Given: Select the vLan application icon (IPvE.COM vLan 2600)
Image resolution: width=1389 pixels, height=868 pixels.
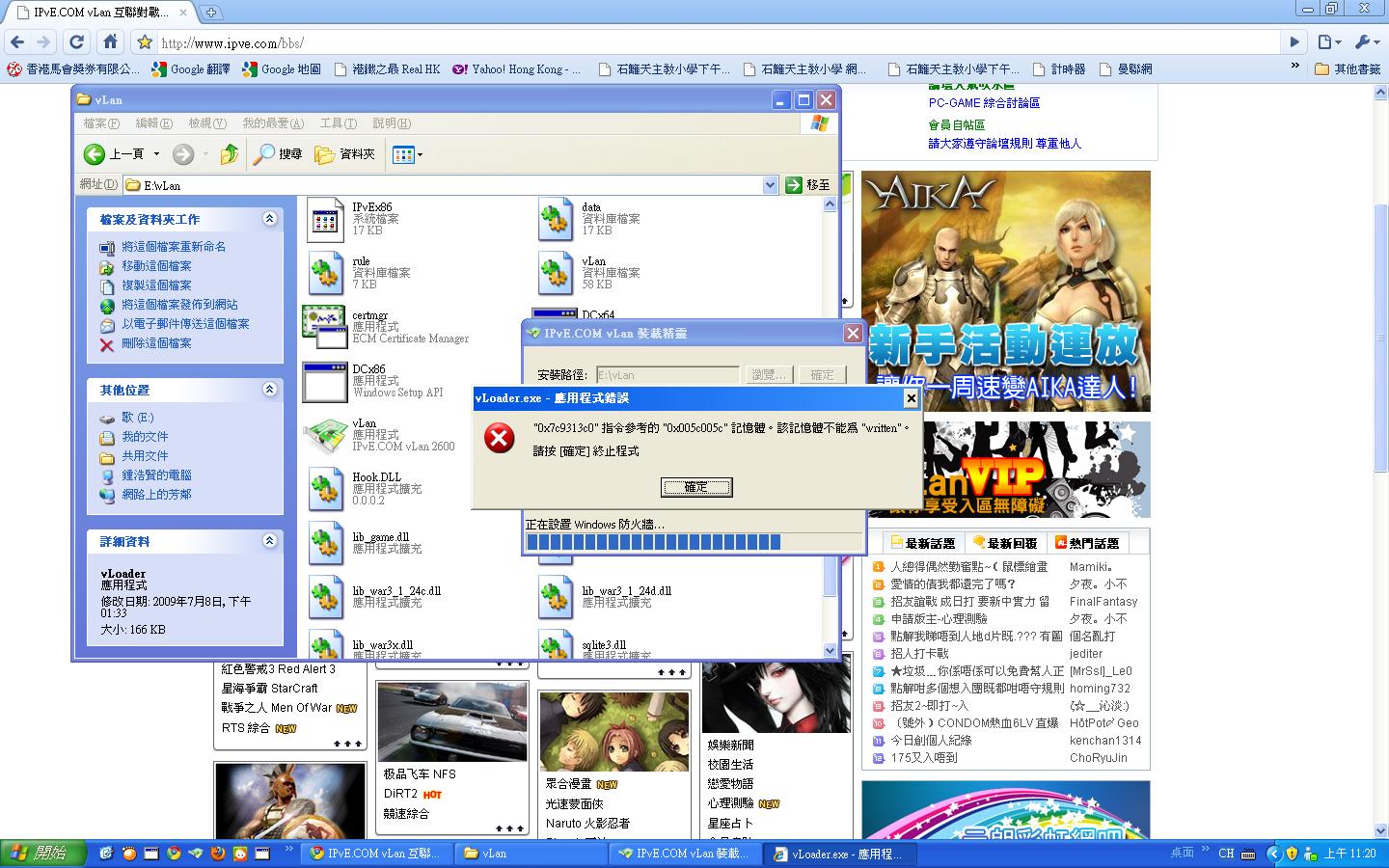Looking at the screenshot, I should click(x=325, y=436).
